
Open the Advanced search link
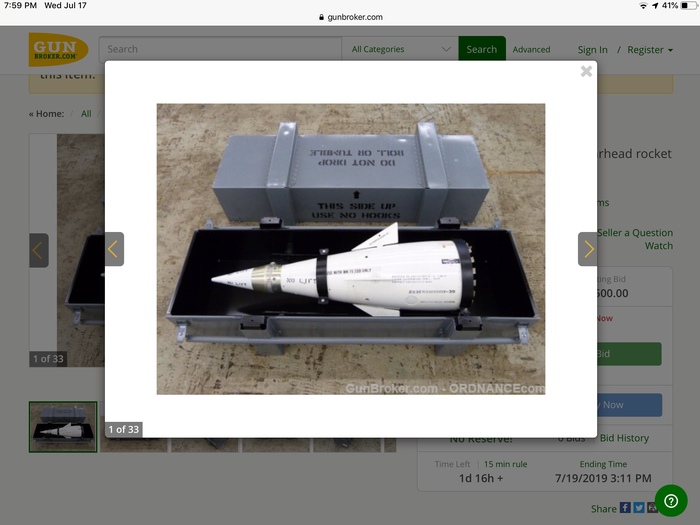click(x=531, y=50)
